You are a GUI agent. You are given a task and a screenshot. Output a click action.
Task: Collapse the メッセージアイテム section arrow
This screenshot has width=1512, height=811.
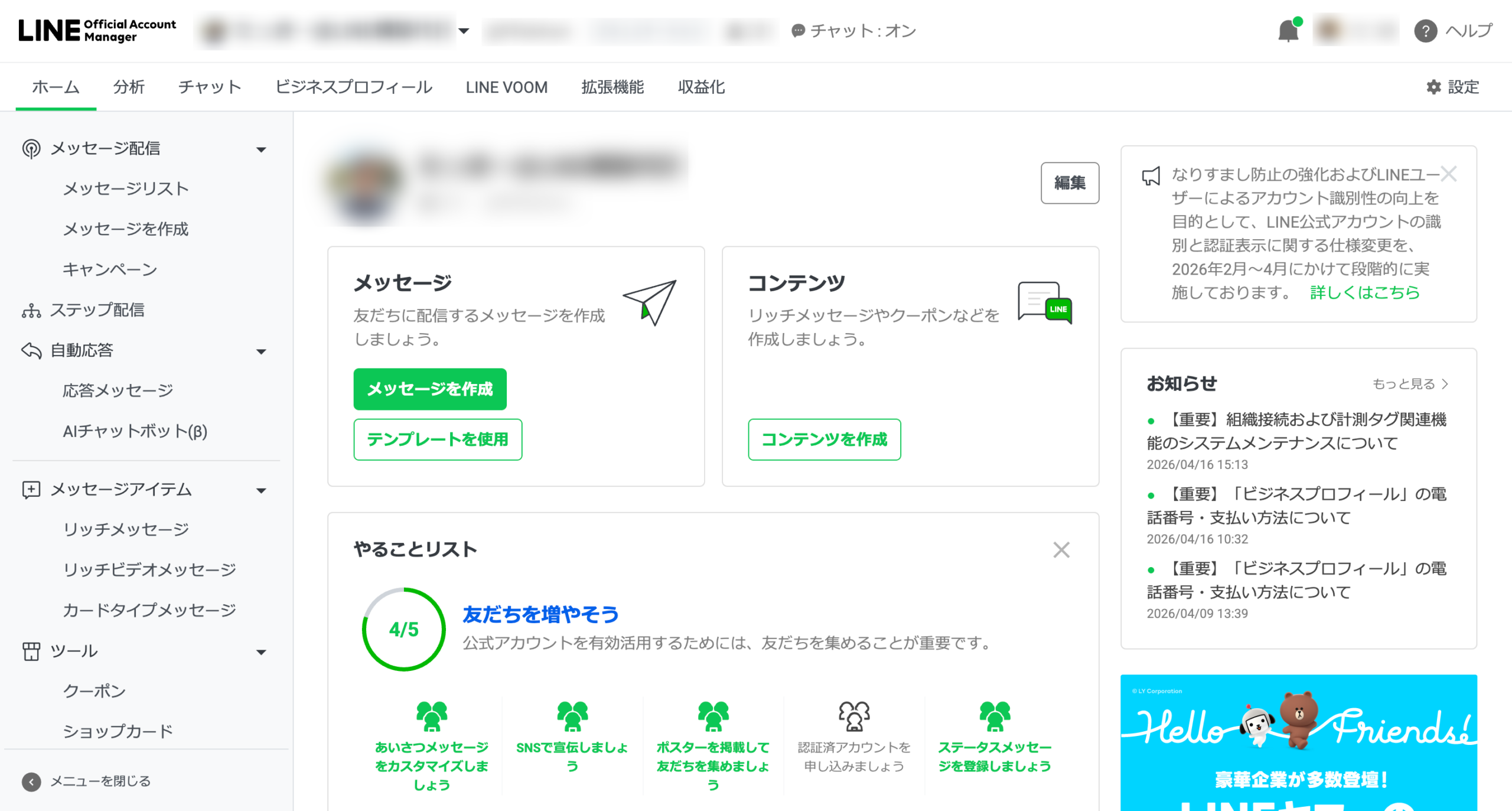(261, 491)
